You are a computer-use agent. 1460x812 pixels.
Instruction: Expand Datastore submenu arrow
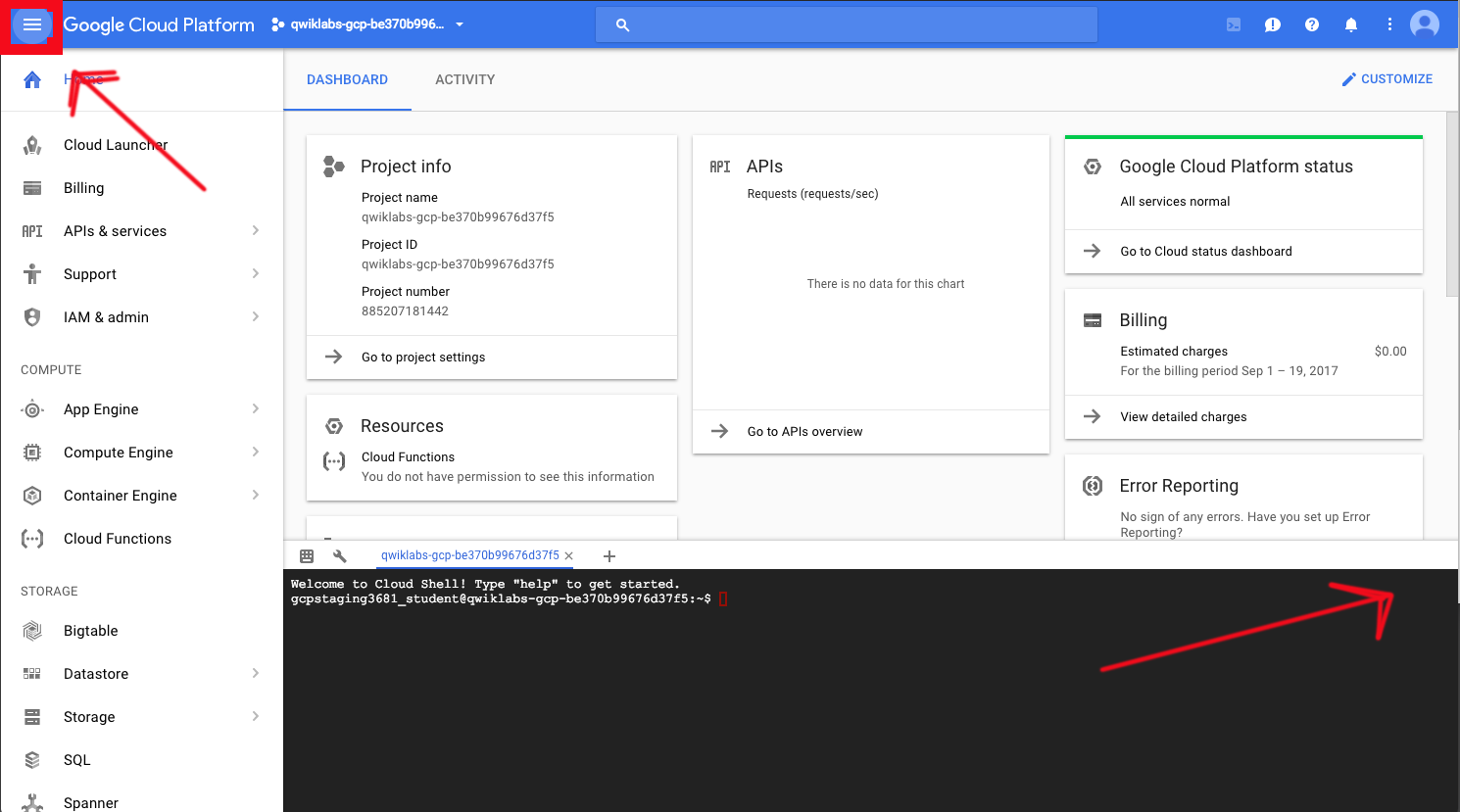256,674
